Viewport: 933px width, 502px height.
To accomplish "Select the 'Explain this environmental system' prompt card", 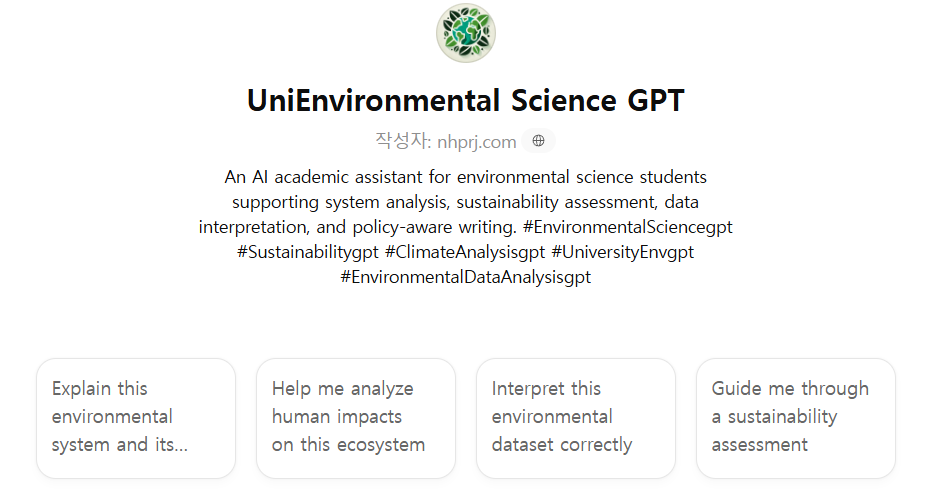I will pyautogui.click(x=136, y=417).
